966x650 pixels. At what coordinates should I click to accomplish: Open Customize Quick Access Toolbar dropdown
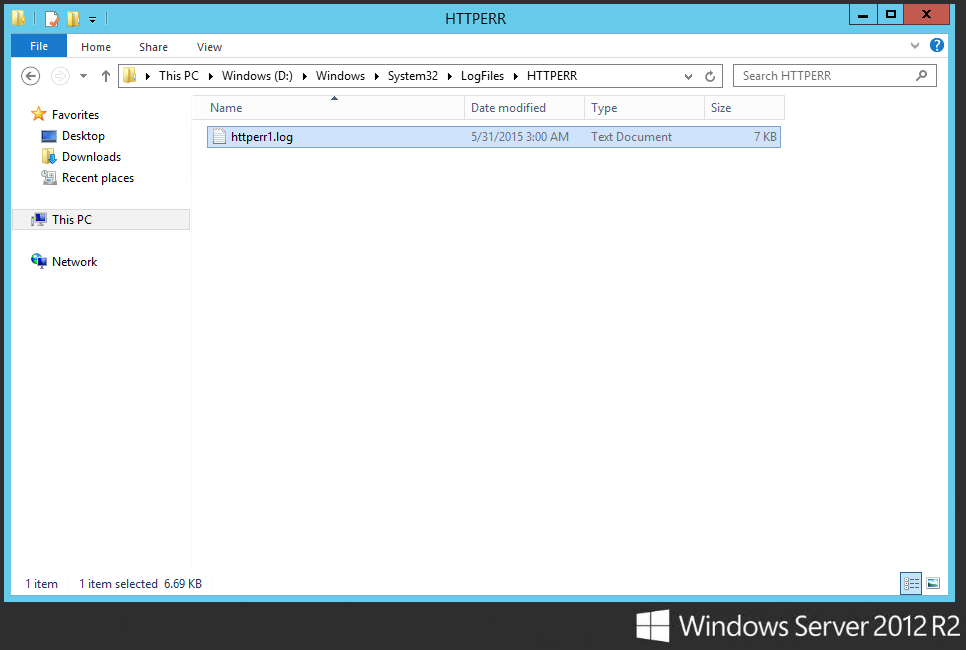point(93,19)
